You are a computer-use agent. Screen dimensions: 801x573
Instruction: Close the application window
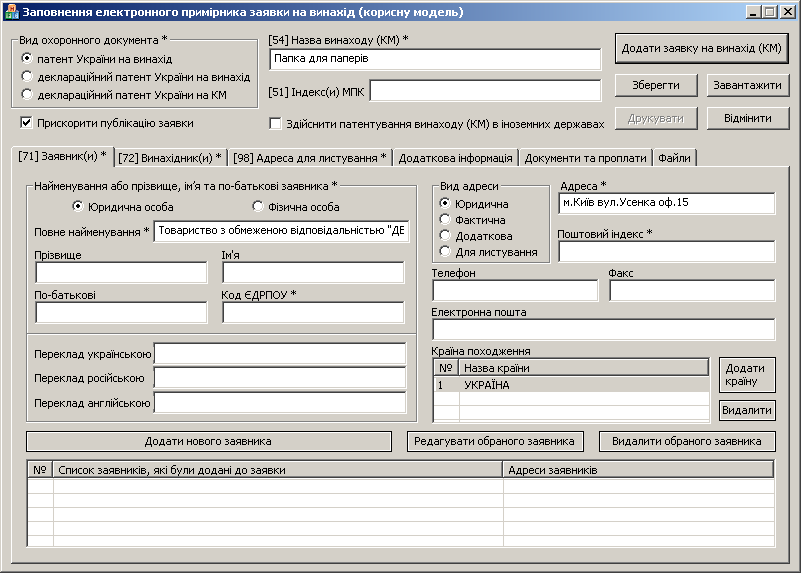point(788,12)
